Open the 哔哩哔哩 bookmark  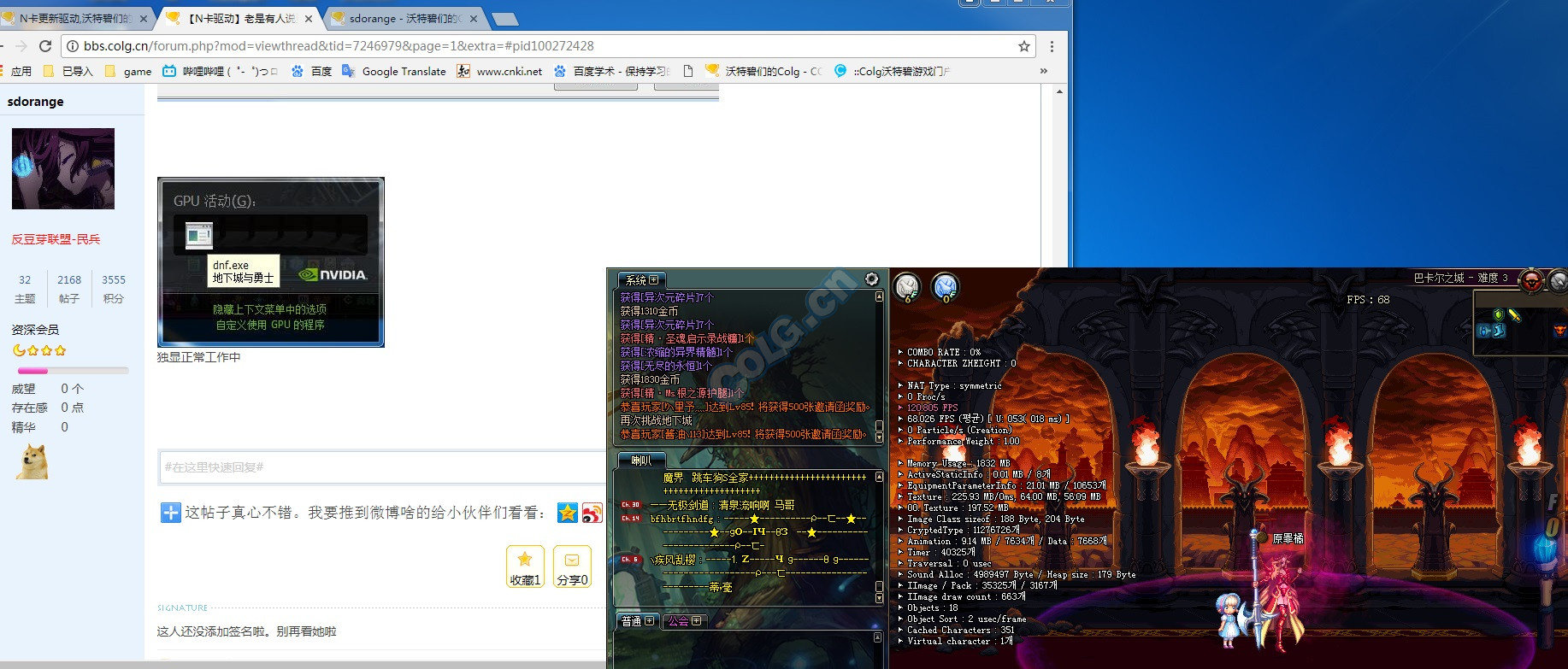click(220, 71)
